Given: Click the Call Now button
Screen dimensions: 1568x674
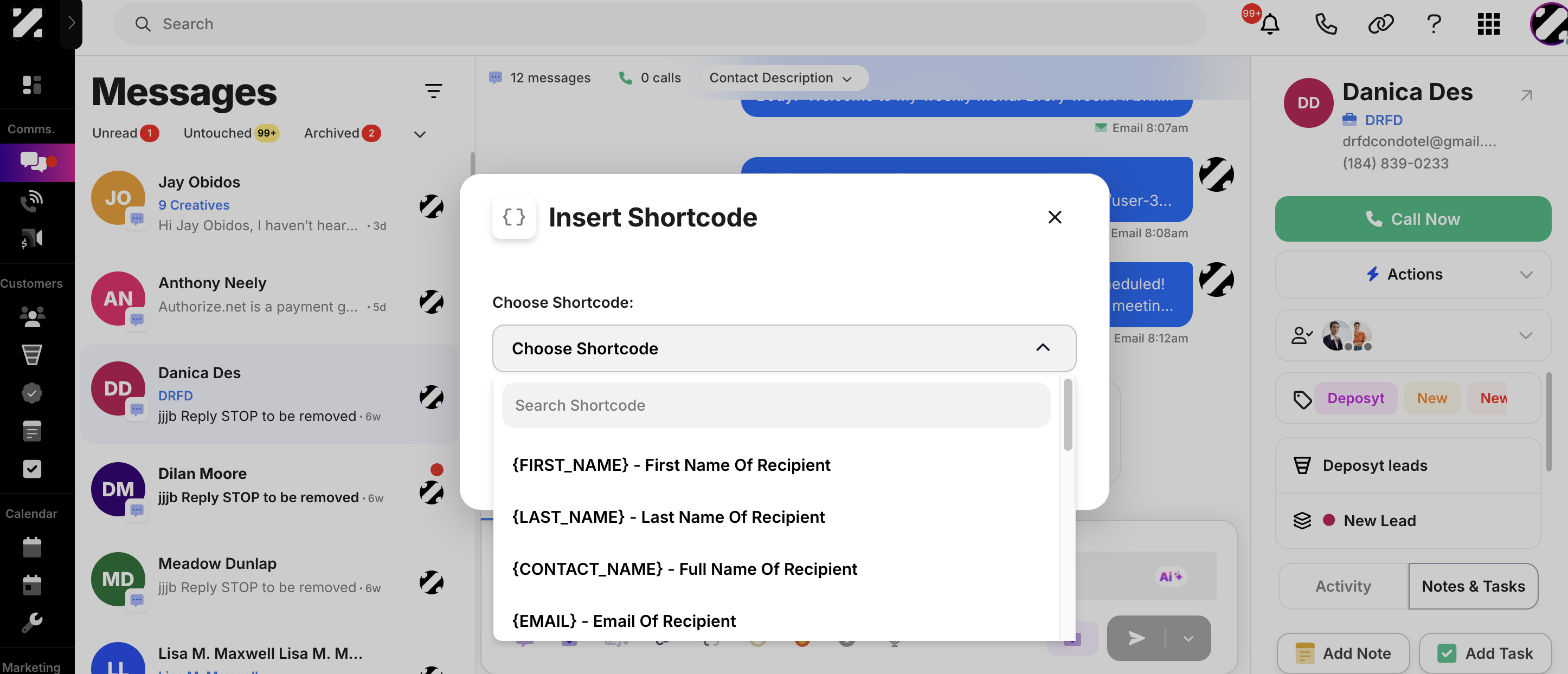Looking at the screenshot, I should [x=1412, y=219].
